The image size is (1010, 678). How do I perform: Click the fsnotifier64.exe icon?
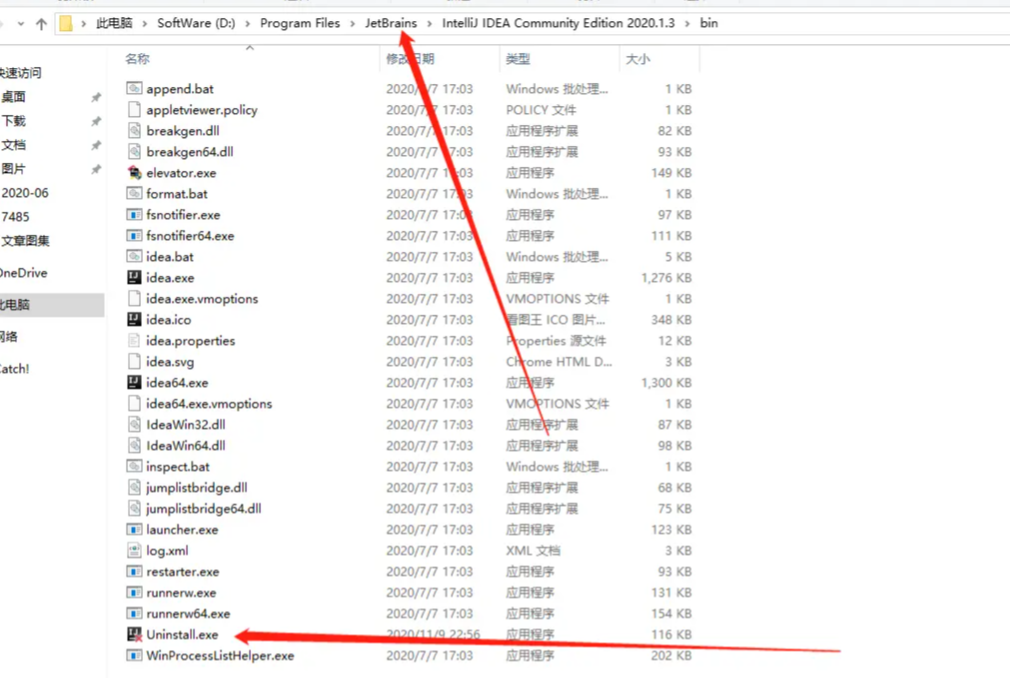(134, 236)
